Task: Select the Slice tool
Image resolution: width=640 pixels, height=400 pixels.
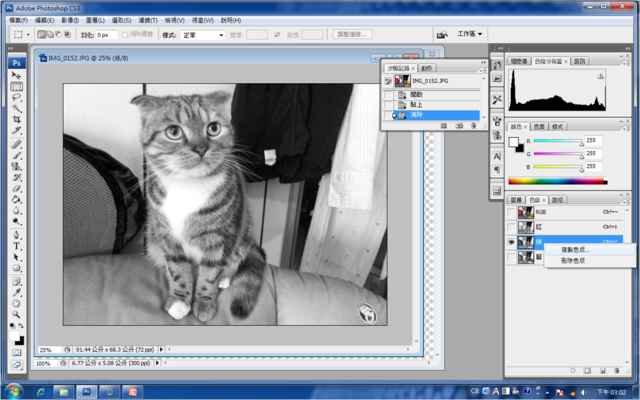Action: tap(16, 130)
